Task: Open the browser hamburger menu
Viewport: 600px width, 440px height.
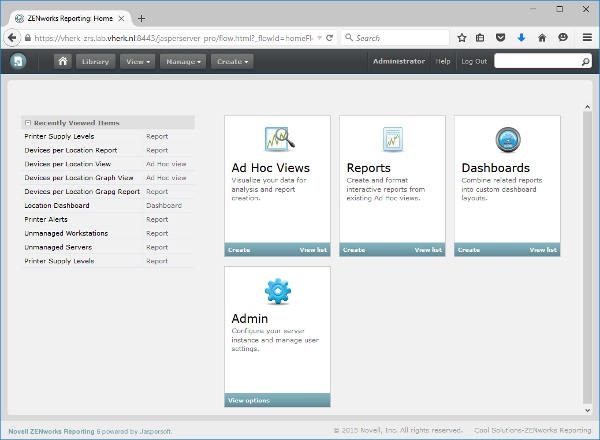Action: [587, 37]
